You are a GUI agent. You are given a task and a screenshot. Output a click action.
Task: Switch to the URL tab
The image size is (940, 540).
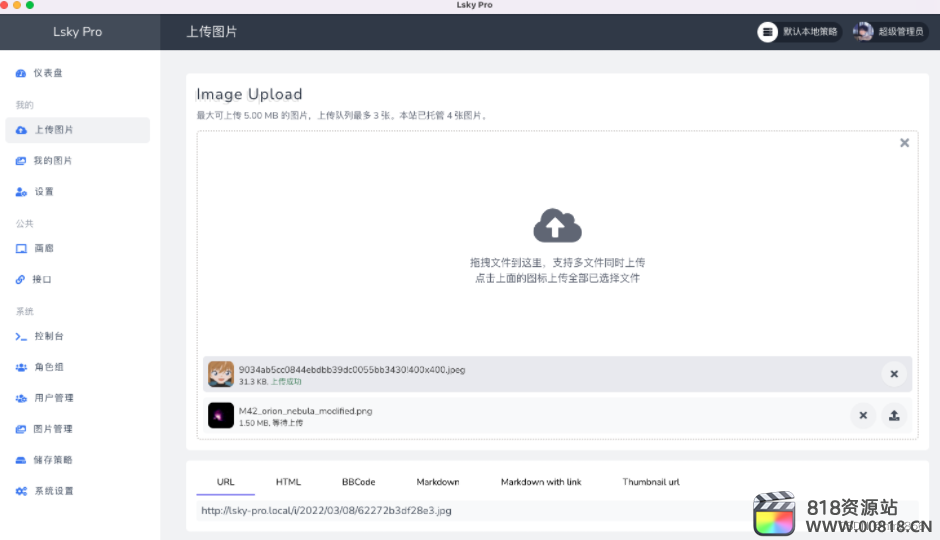coord(225,482)
